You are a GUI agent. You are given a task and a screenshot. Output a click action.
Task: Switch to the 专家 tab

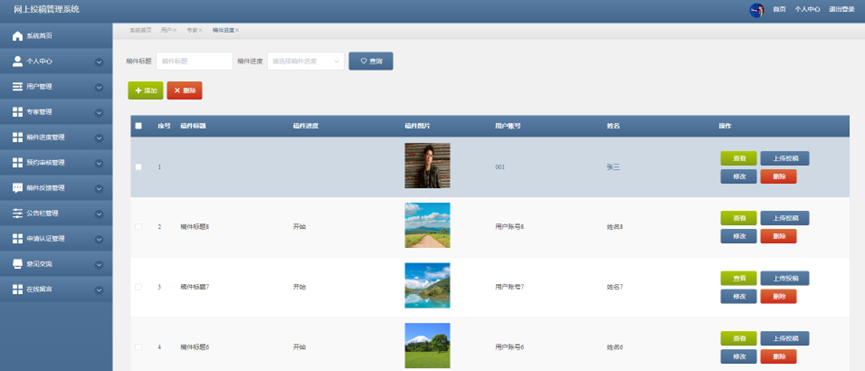click(192, 30)
